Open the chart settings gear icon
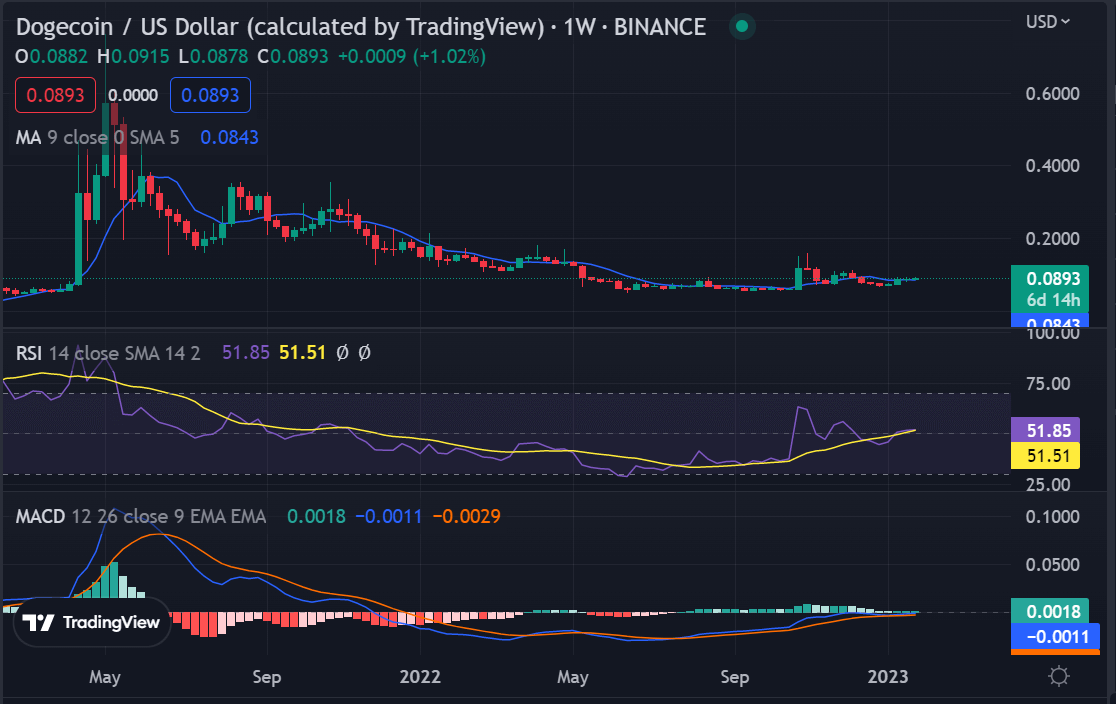The height and width of the screenshot is (704, 1116). coord(1058,676)
